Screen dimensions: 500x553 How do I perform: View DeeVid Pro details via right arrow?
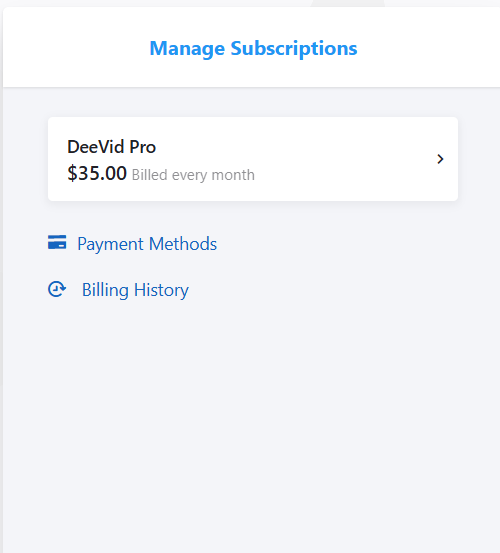click(440, 159)
